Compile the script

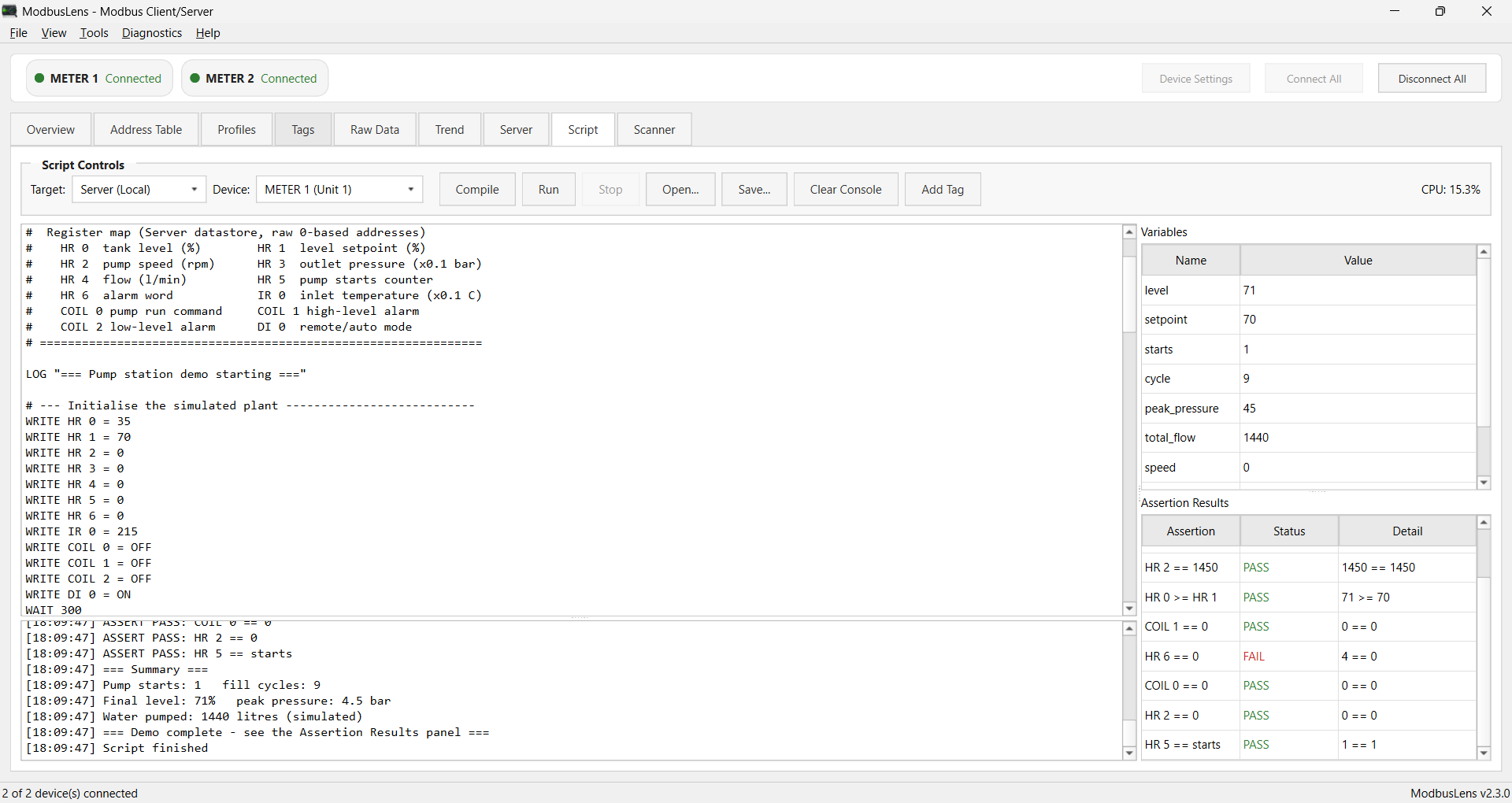[477, 190]
